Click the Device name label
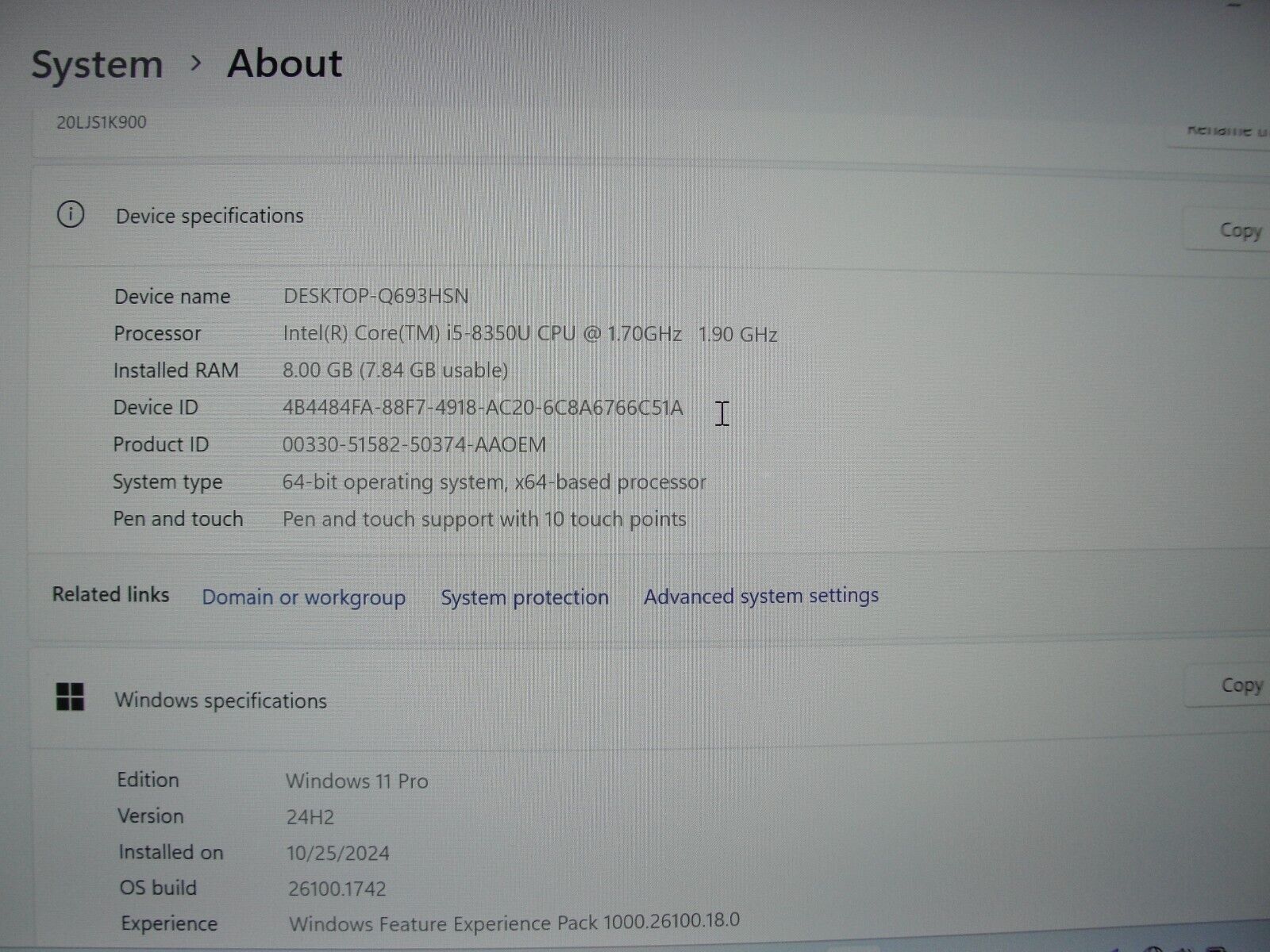Image resolution: width=1270 pixels, height=952 pixels. point(172,296)
